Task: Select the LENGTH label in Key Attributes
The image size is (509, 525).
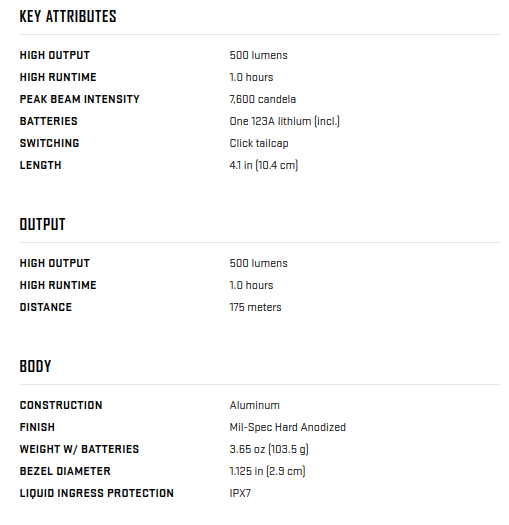Action: [x=41, y=165]
